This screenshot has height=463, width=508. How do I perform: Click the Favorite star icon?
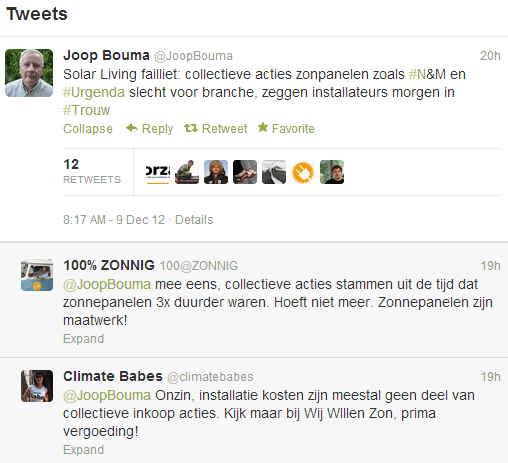tap(263, 127)
